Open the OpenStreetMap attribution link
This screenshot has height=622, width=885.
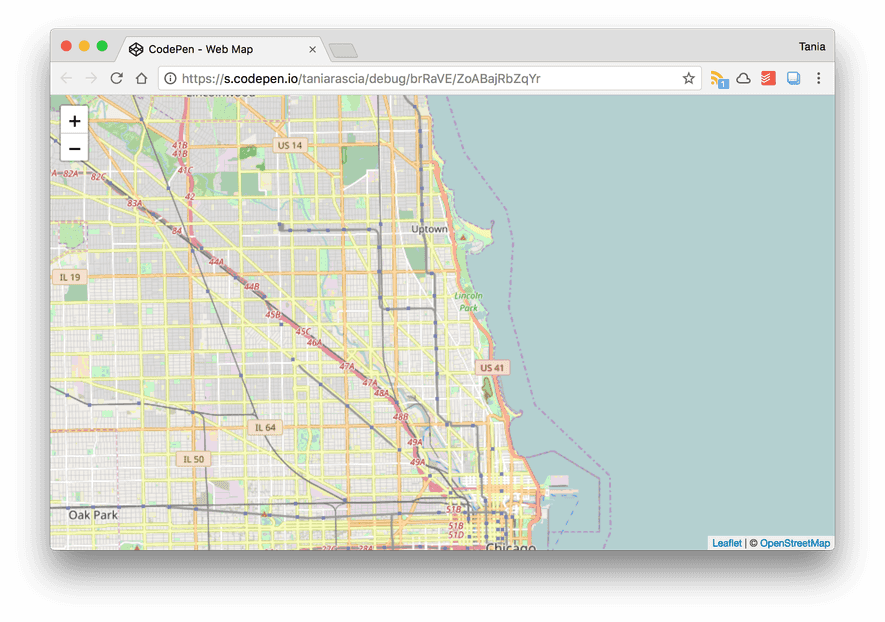(795, 543)
